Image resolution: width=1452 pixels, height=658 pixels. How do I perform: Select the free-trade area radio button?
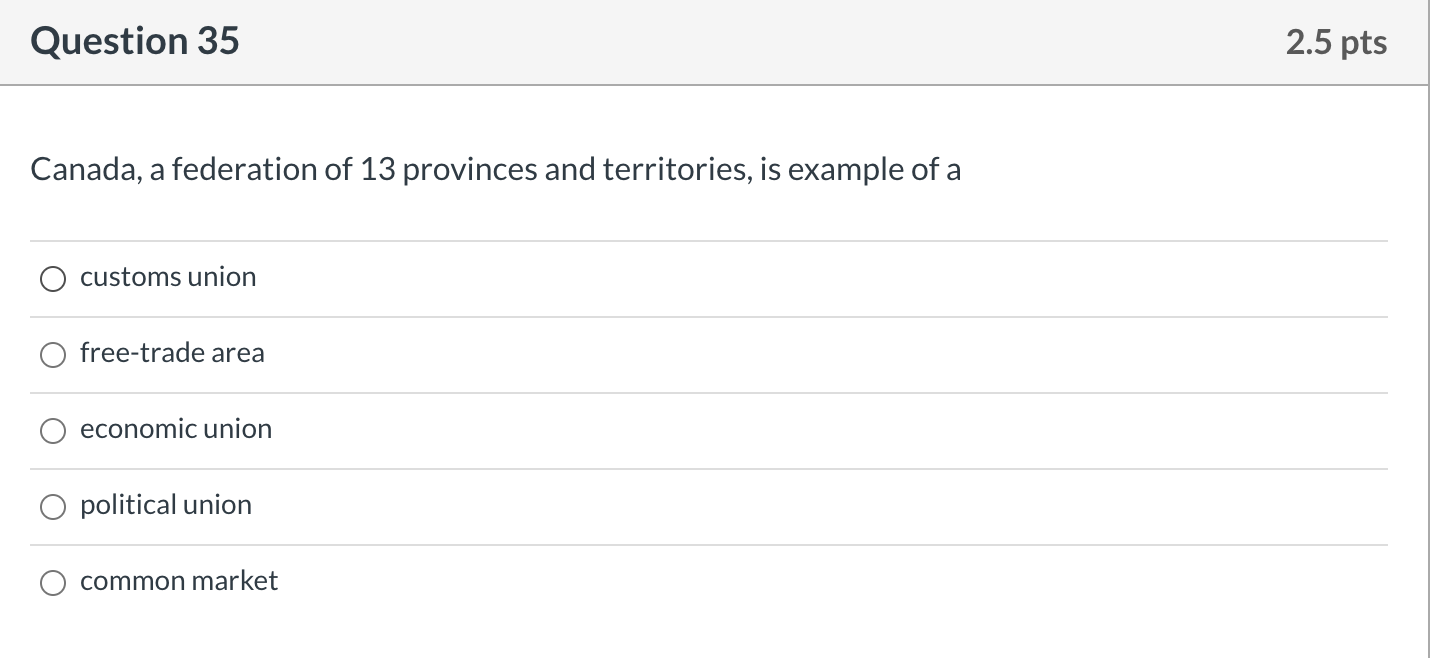coord(53,355)
